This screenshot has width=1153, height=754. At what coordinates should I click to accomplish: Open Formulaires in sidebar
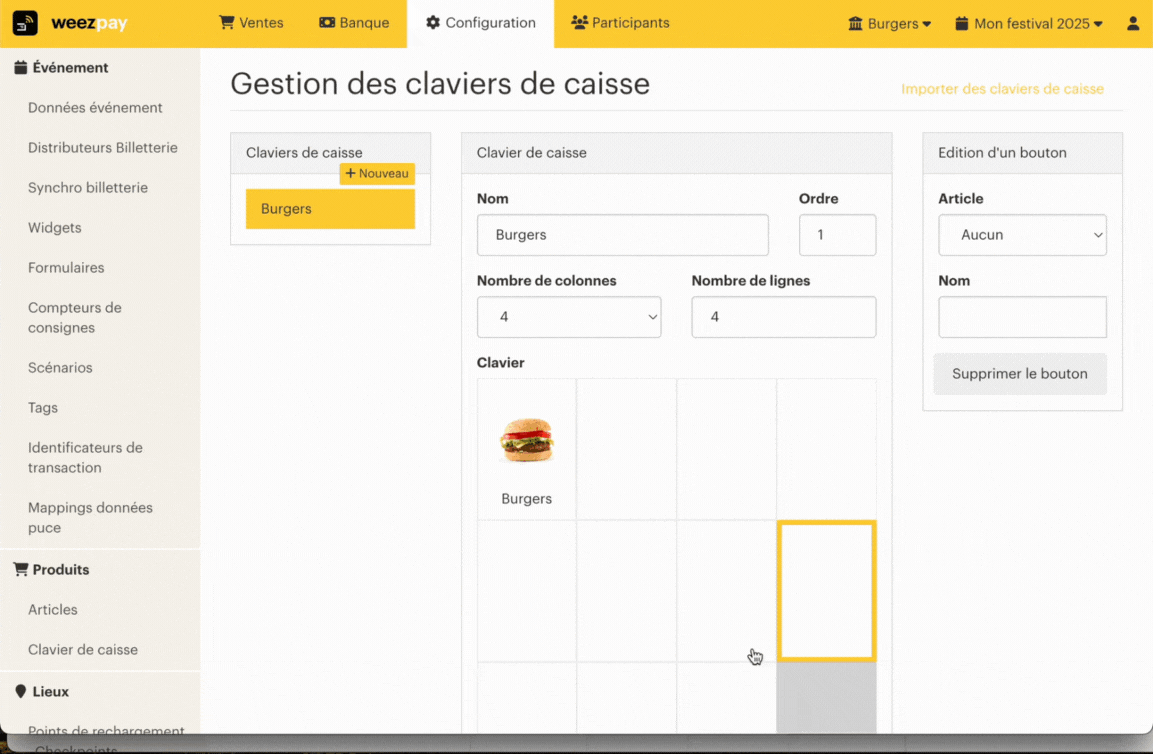click(x=66, y=268)
